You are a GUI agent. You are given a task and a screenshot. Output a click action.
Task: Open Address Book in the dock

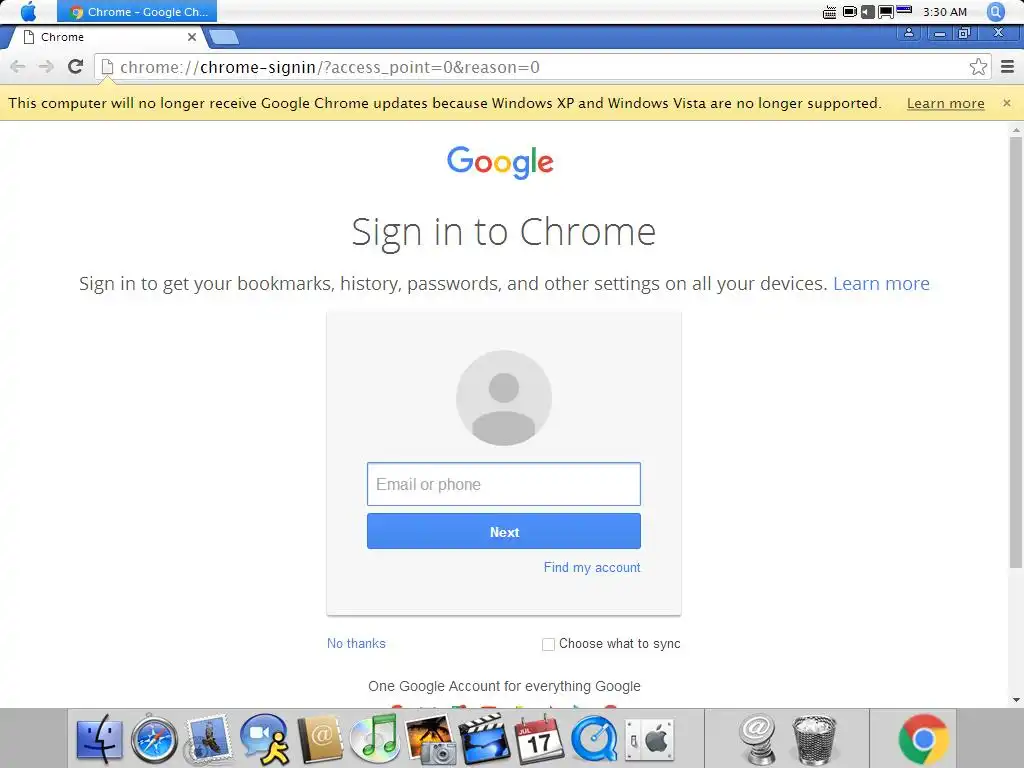point(320,740)
